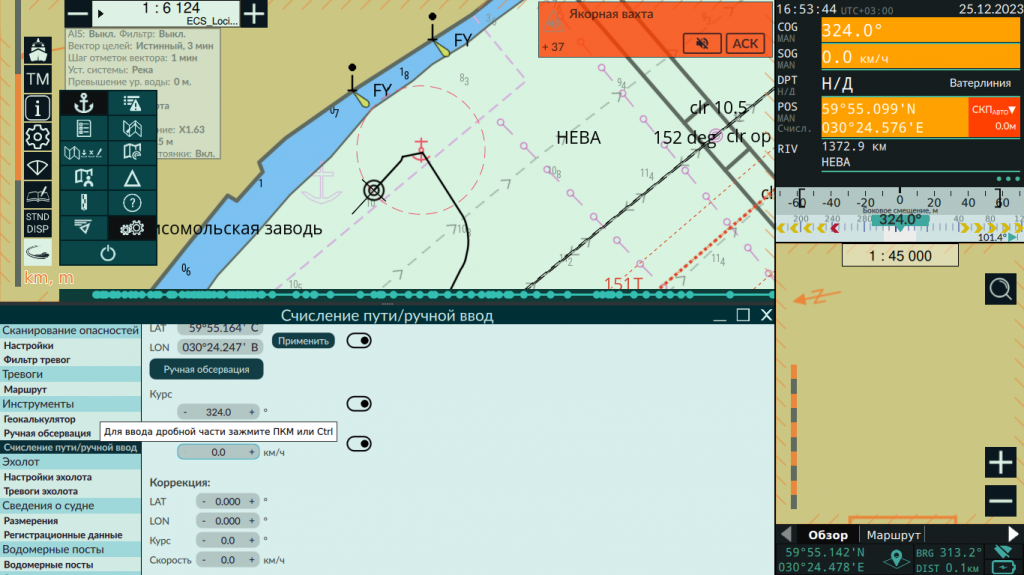Click the map pin position icon

[896, 559]
